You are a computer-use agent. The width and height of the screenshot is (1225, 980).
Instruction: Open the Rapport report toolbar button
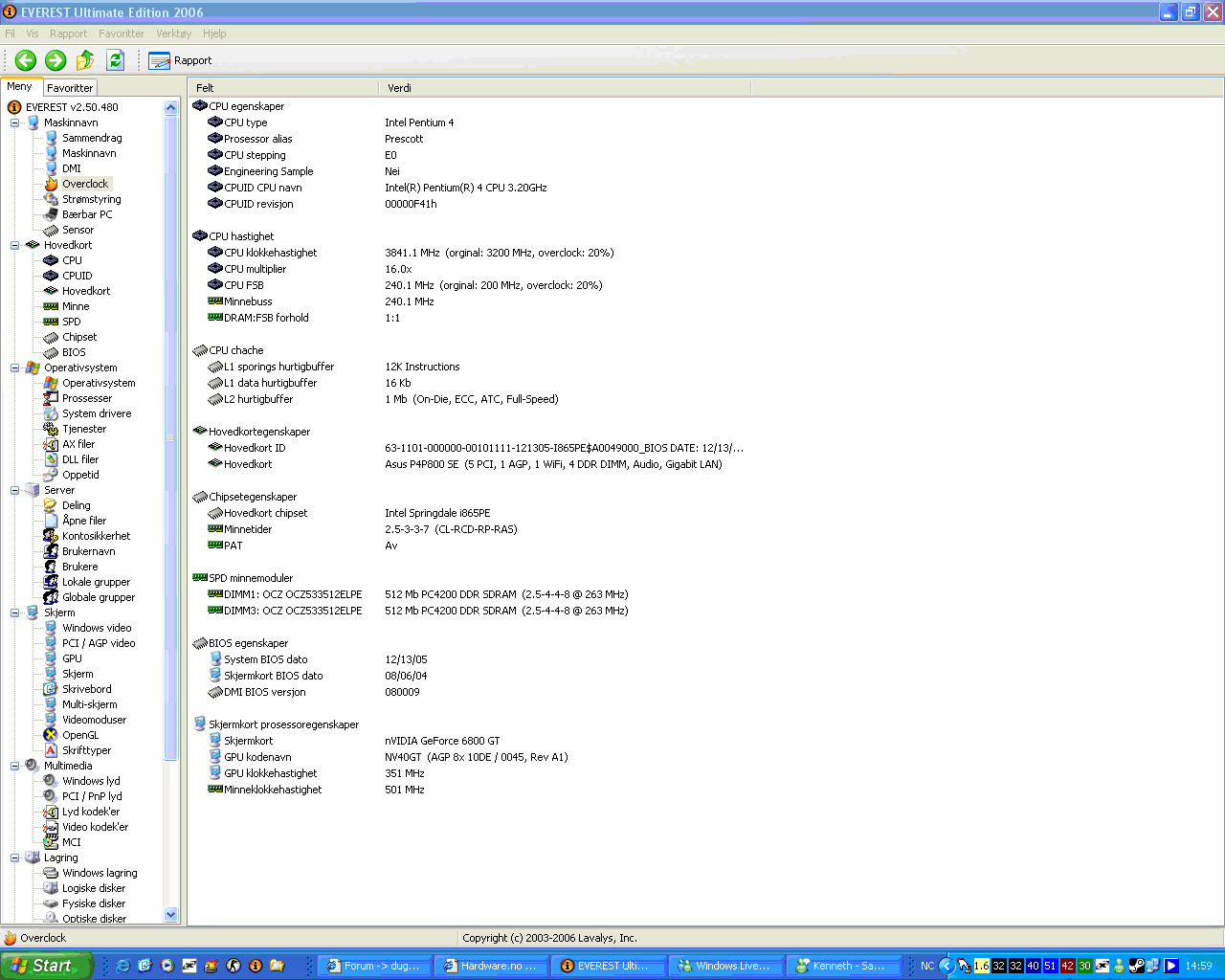(x=180, y=60)
